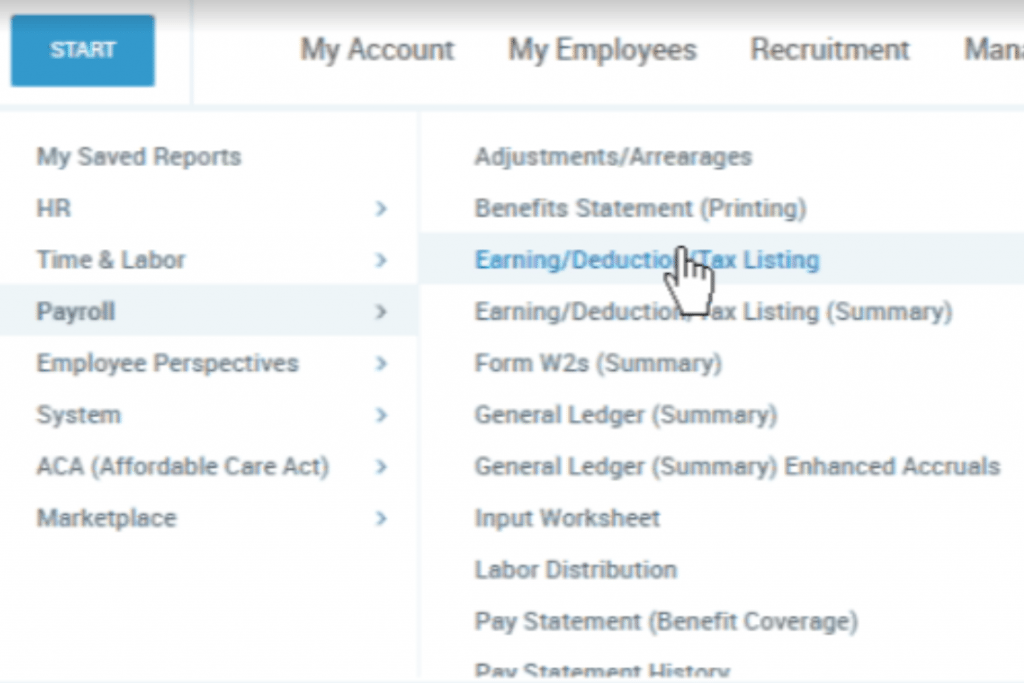Select the Adjustments/Arrearages report

[613, 156]
